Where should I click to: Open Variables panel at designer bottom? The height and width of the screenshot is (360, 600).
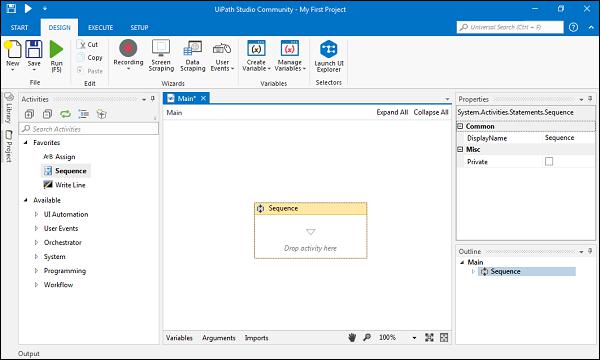179,338
